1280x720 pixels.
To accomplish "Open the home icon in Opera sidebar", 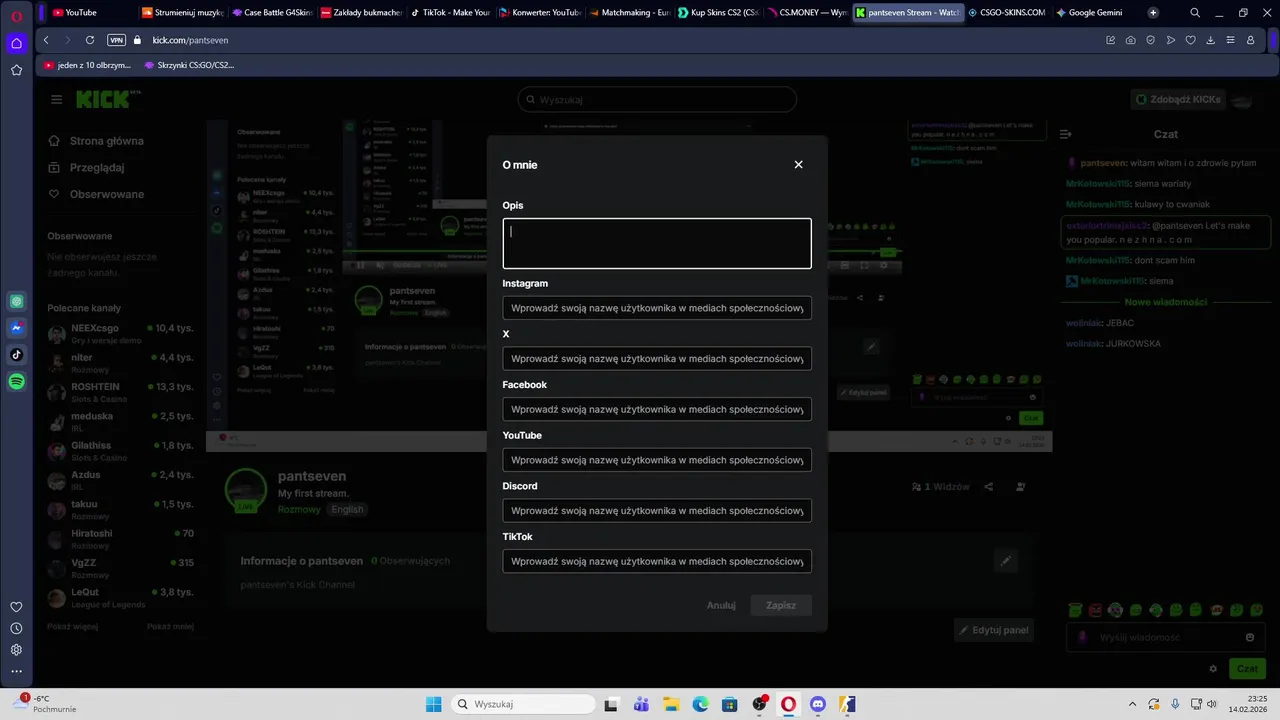I will (16, 43).
